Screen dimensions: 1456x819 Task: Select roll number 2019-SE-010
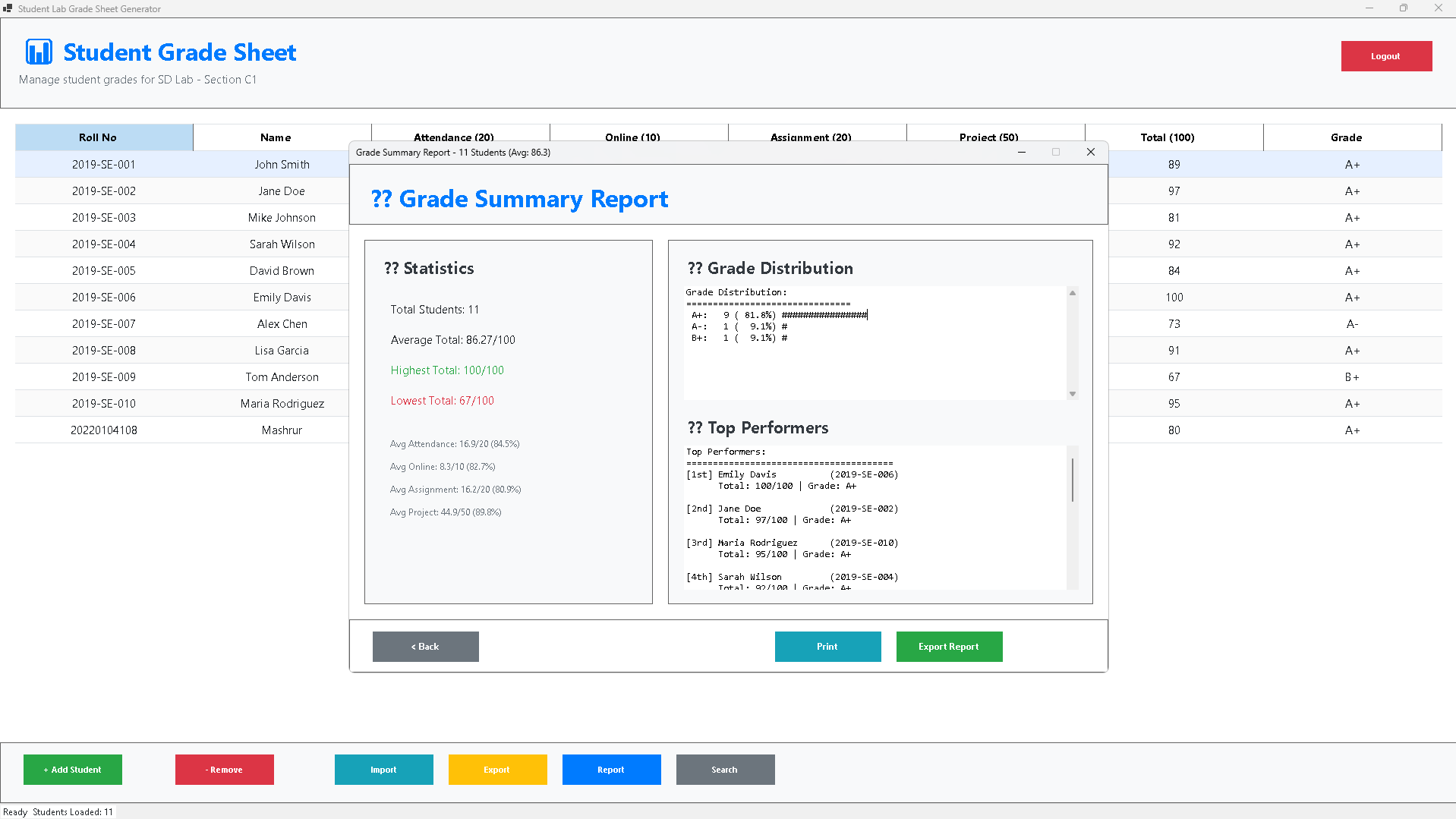(x=104, y=403)
